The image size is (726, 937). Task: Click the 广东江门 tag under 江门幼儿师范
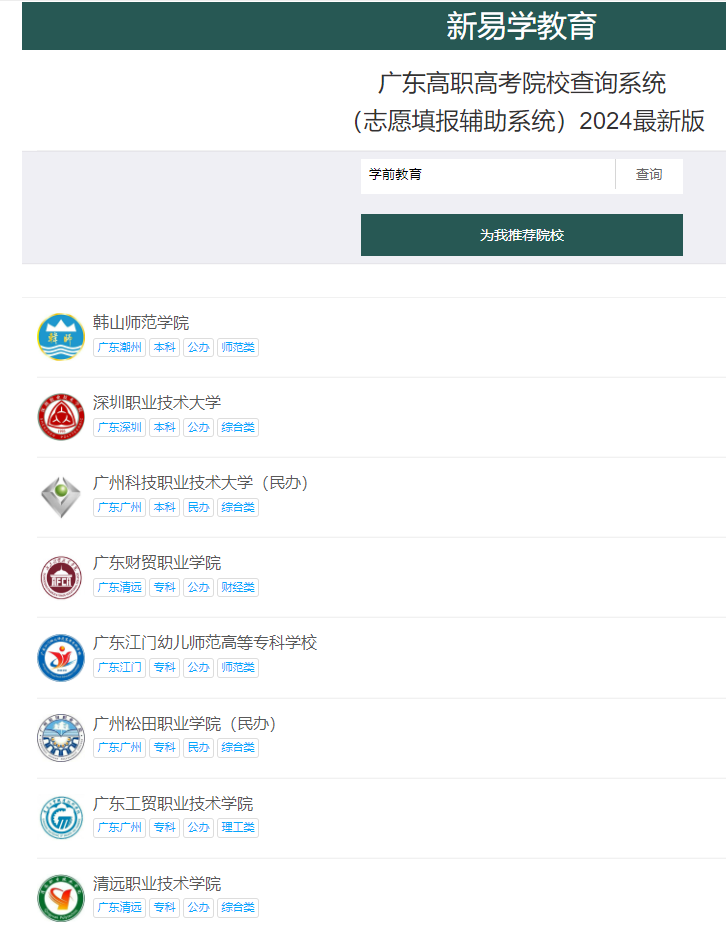click(x=120, y=667)
